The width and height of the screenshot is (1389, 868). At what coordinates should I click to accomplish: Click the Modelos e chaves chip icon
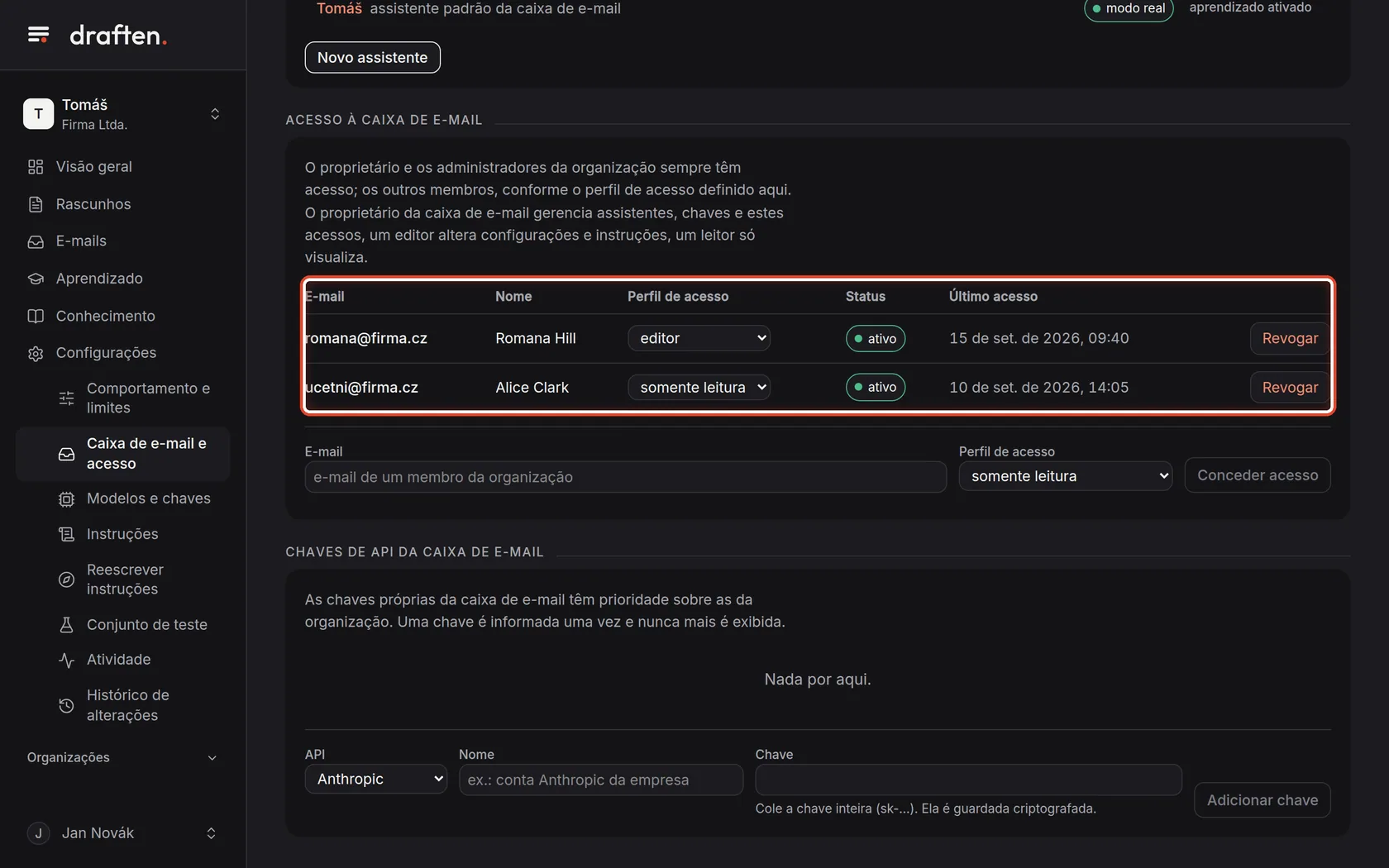click(67, 499)
